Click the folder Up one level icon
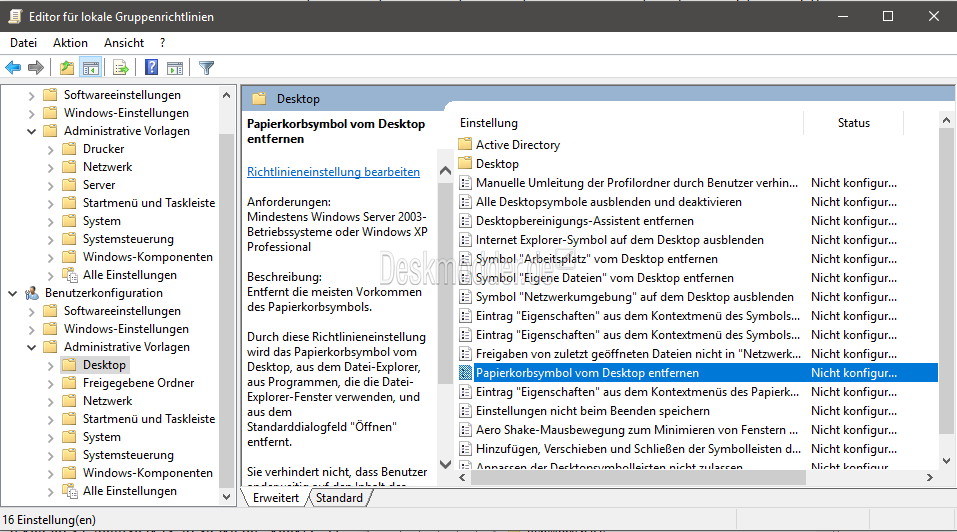Screen dimensions: 957x532 click(67, 68)
